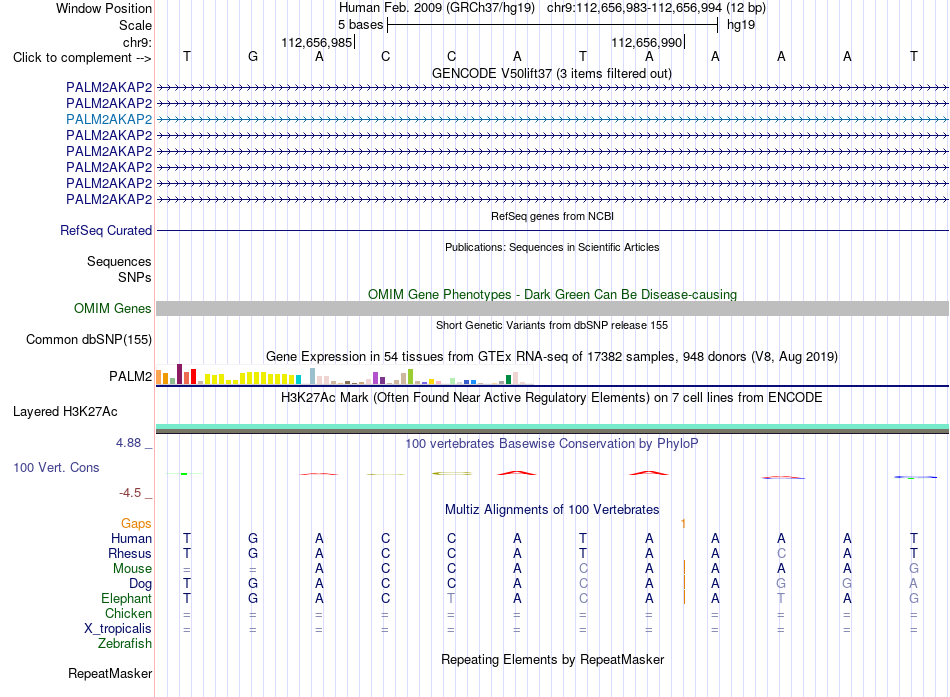Click the '5 bases' scale bar label
The image size is (950, 697).
(x=360, y=25)
